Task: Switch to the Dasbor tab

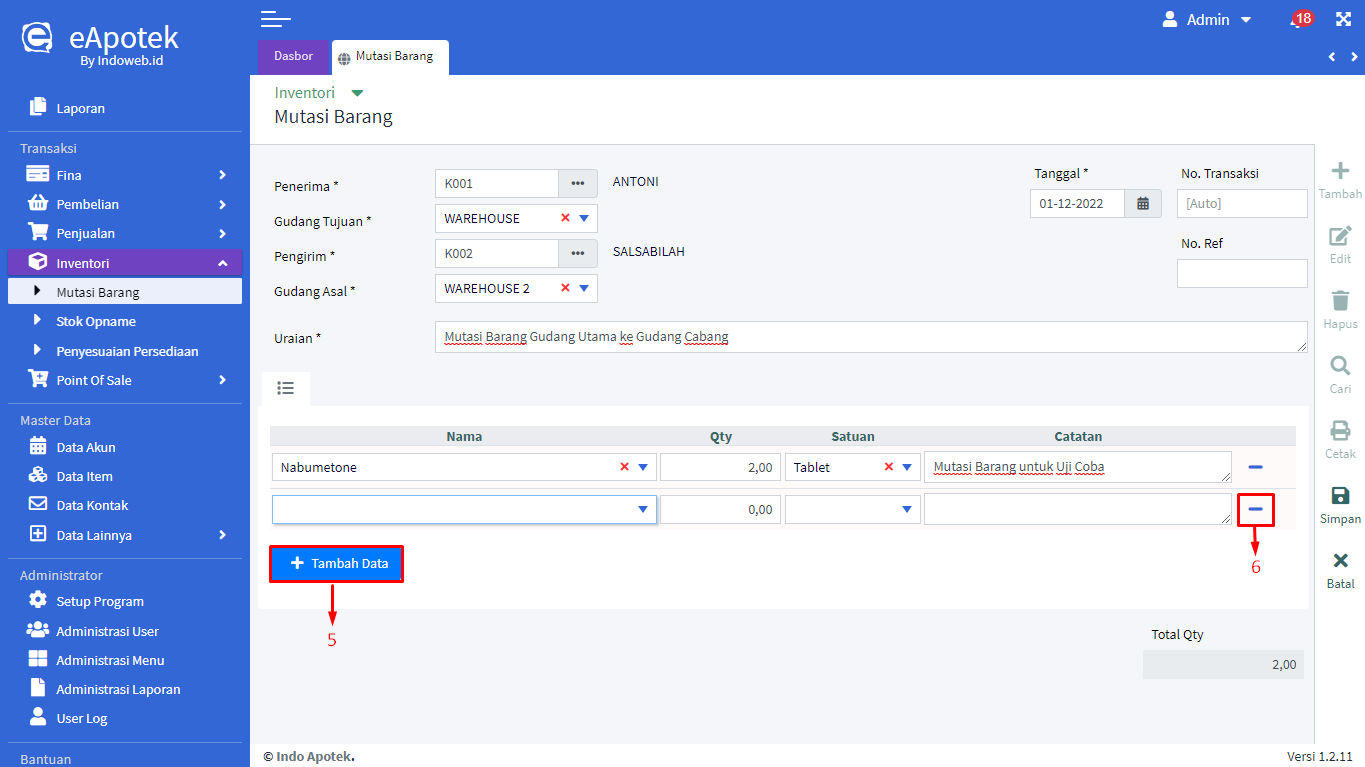Action: click(x=293, y=56)
